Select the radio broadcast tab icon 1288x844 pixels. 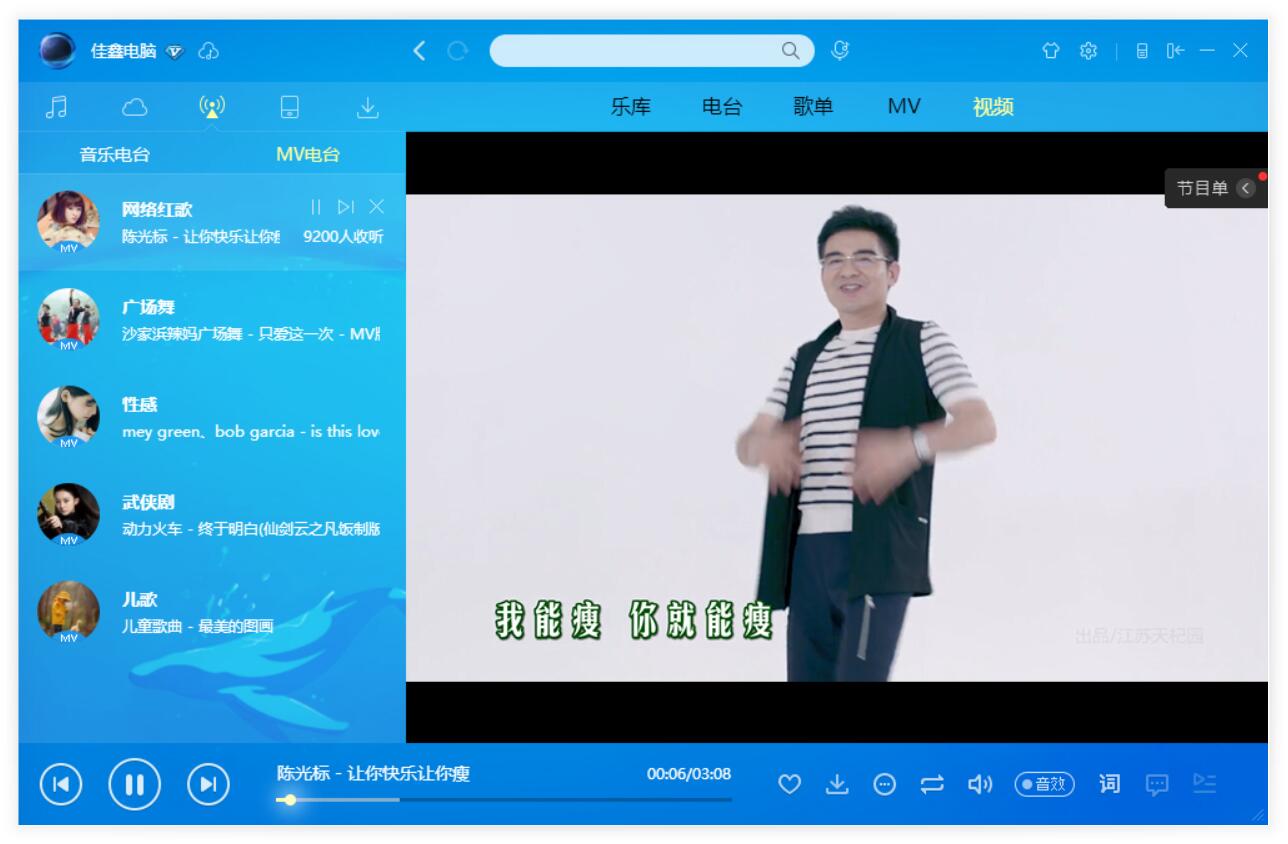click(211, 107)
